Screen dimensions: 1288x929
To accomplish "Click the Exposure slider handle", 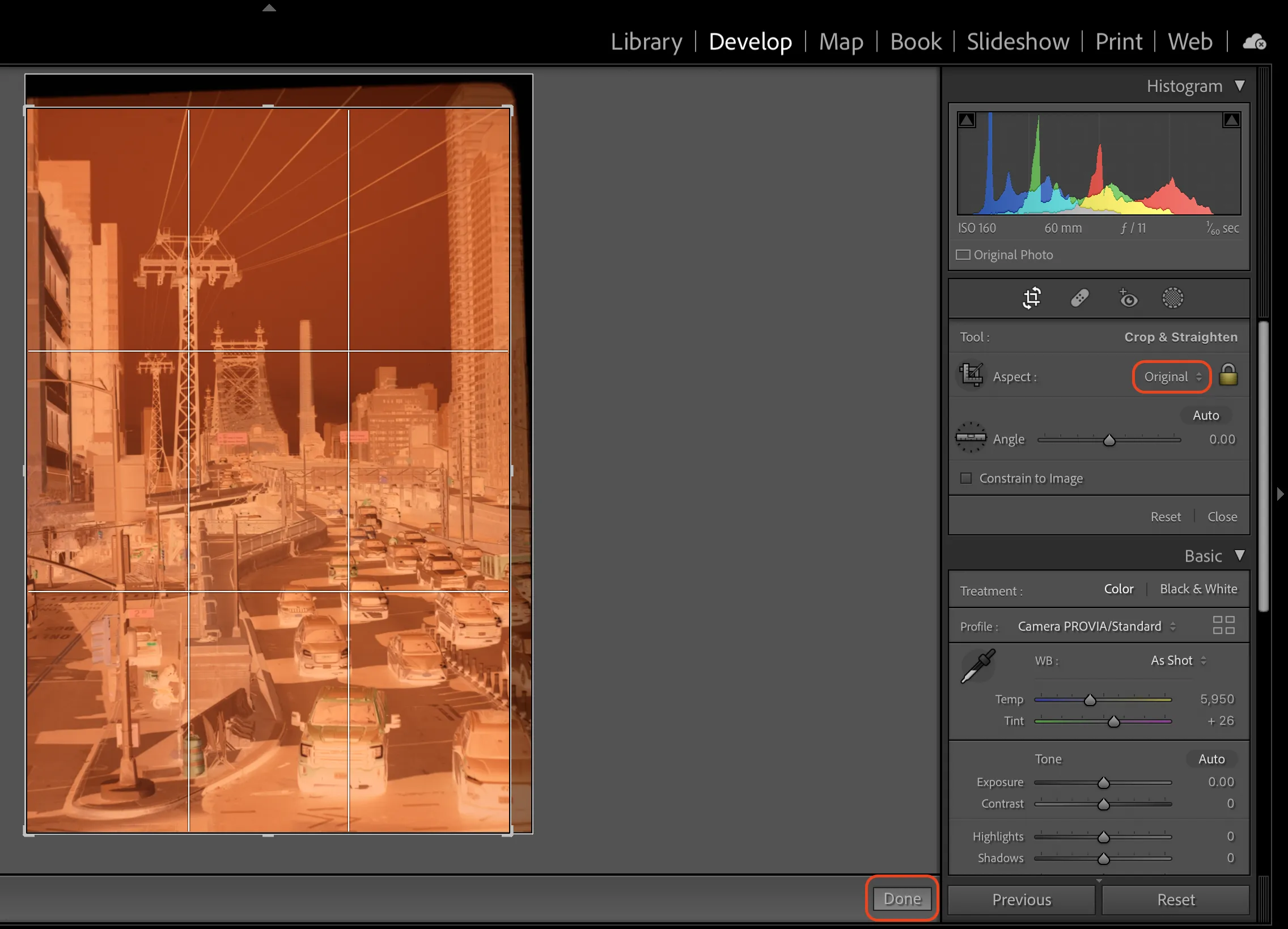I will 1103,783.
